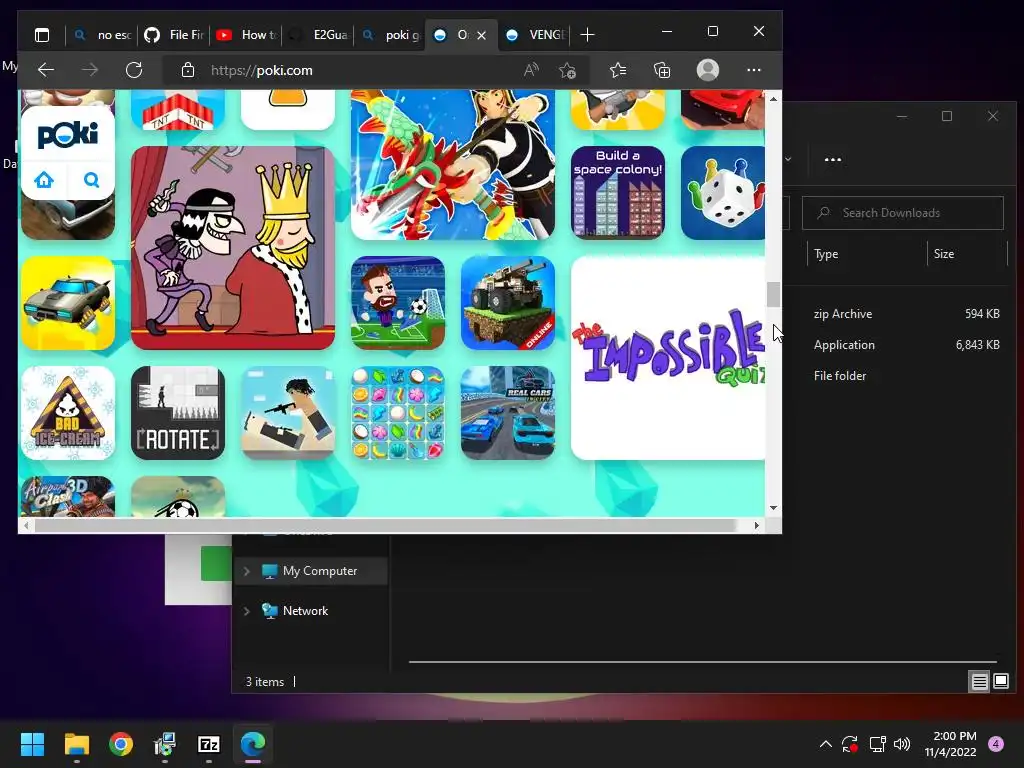
Task: Sort files by Size column header
Action: click(x=967, y=254)
